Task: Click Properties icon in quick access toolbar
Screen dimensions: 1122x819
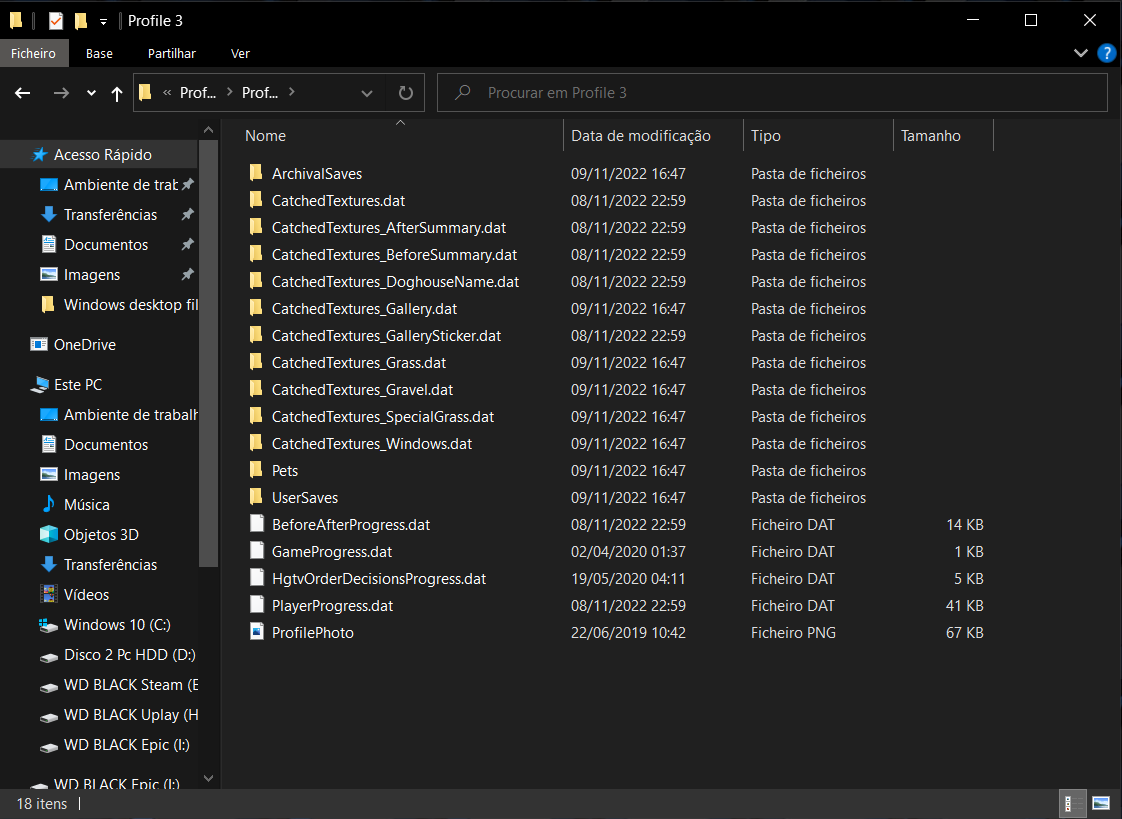Action: [56, 20]
